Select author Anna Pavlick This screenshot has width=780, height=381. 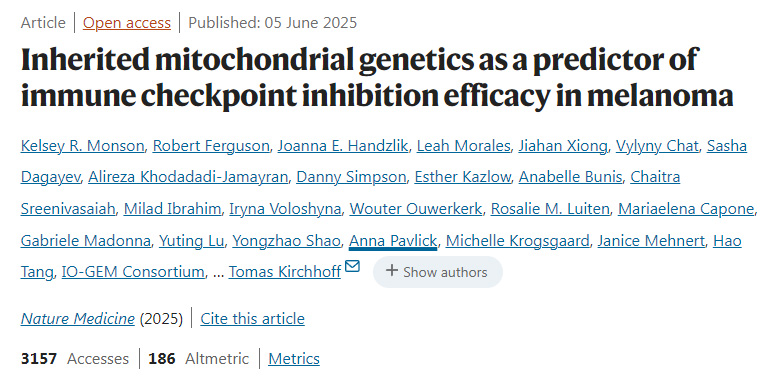click(x=393, y=241)
